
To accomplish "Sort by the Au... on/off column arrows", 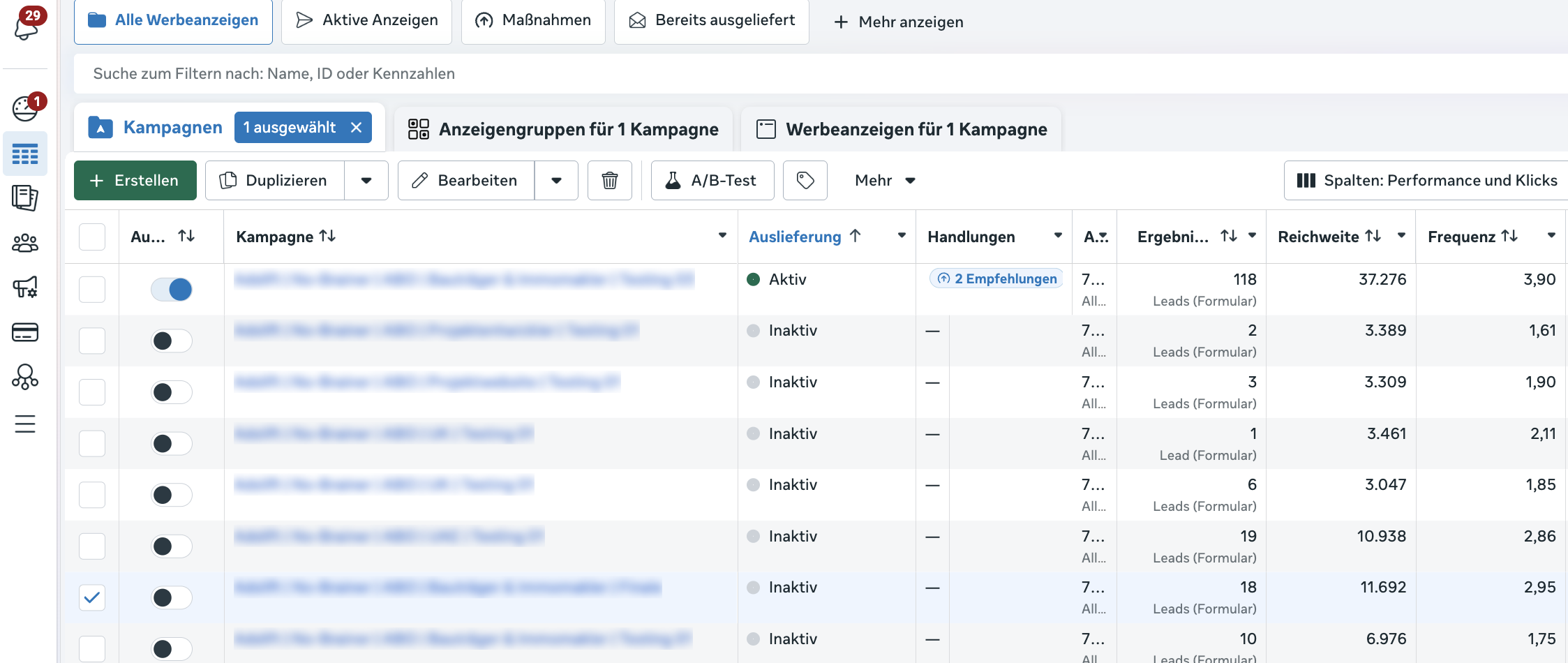I will (186, 236).
